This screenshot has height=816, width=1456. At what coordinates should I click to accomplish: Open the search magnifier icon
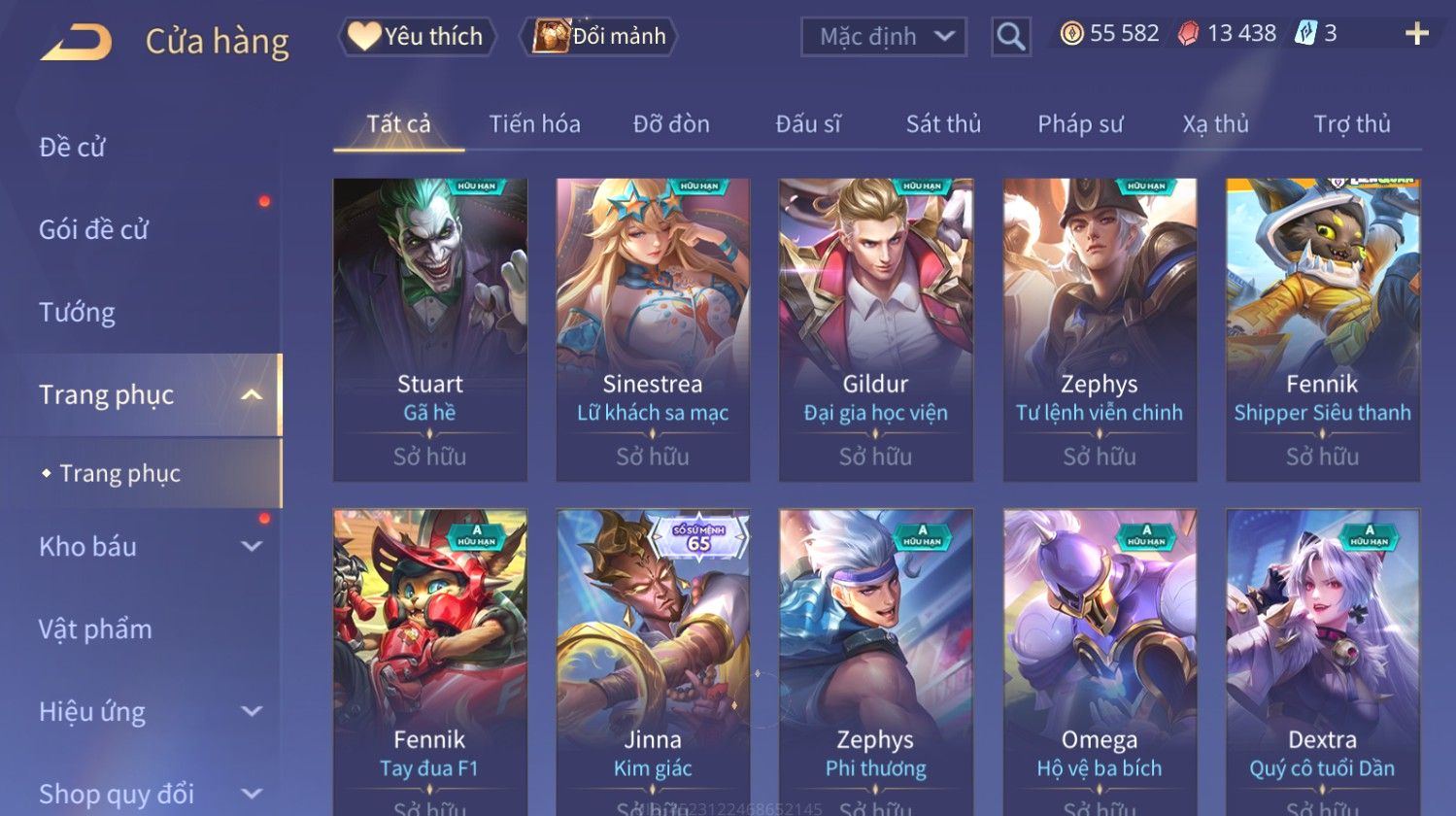tap(1010, 37)
